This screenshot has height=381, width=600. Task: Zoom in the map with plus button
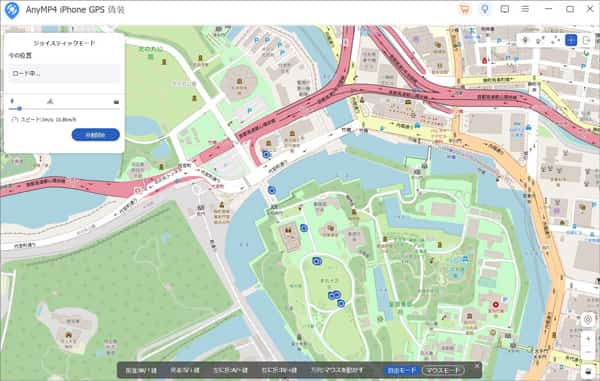pos(588,339)
